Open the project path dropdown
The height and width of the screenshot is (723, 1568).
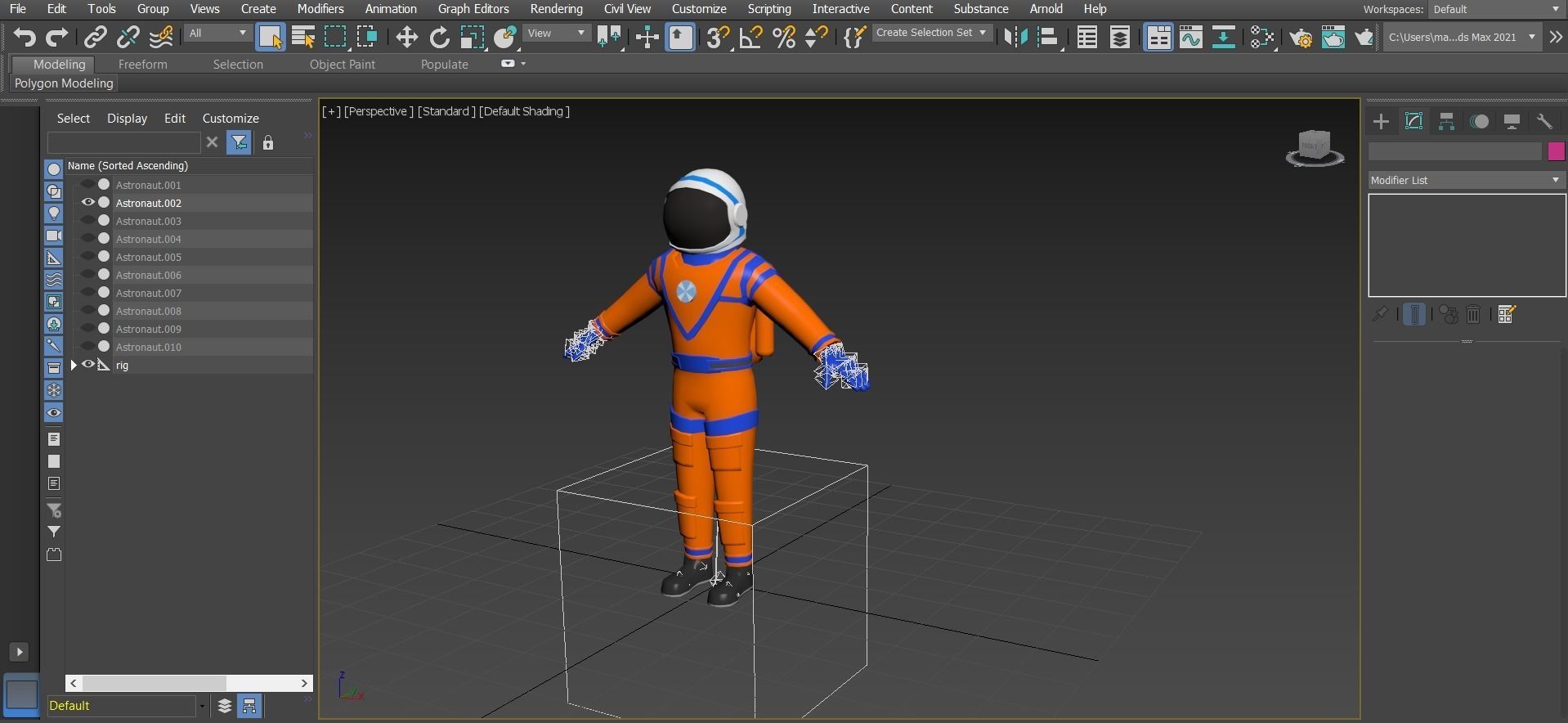(1463, 37)
